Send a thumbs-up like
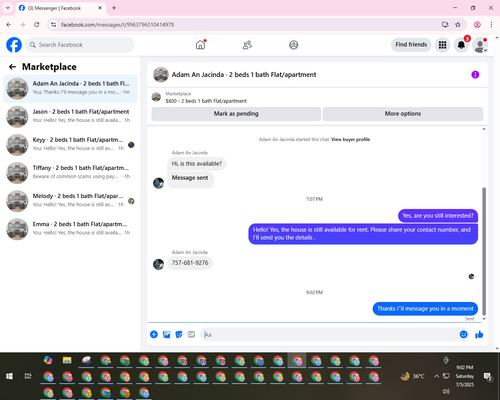The height and width of the screenshot is (400, 500). pos(479,334)
